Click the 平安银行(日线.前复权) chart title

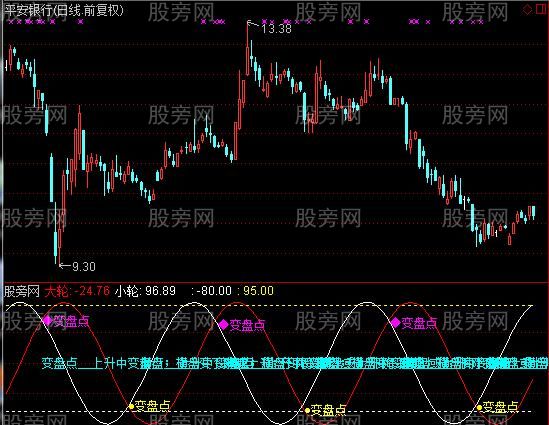(x=64, y=10)
